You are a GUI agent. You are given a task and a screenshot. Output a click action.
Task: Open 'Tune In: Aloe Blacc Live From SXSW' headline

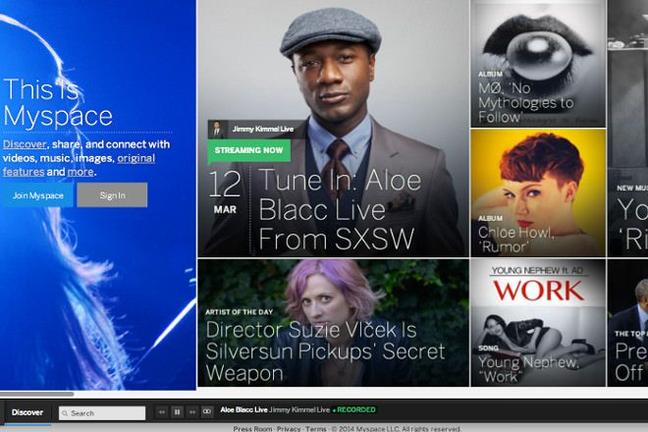point(340,210)
